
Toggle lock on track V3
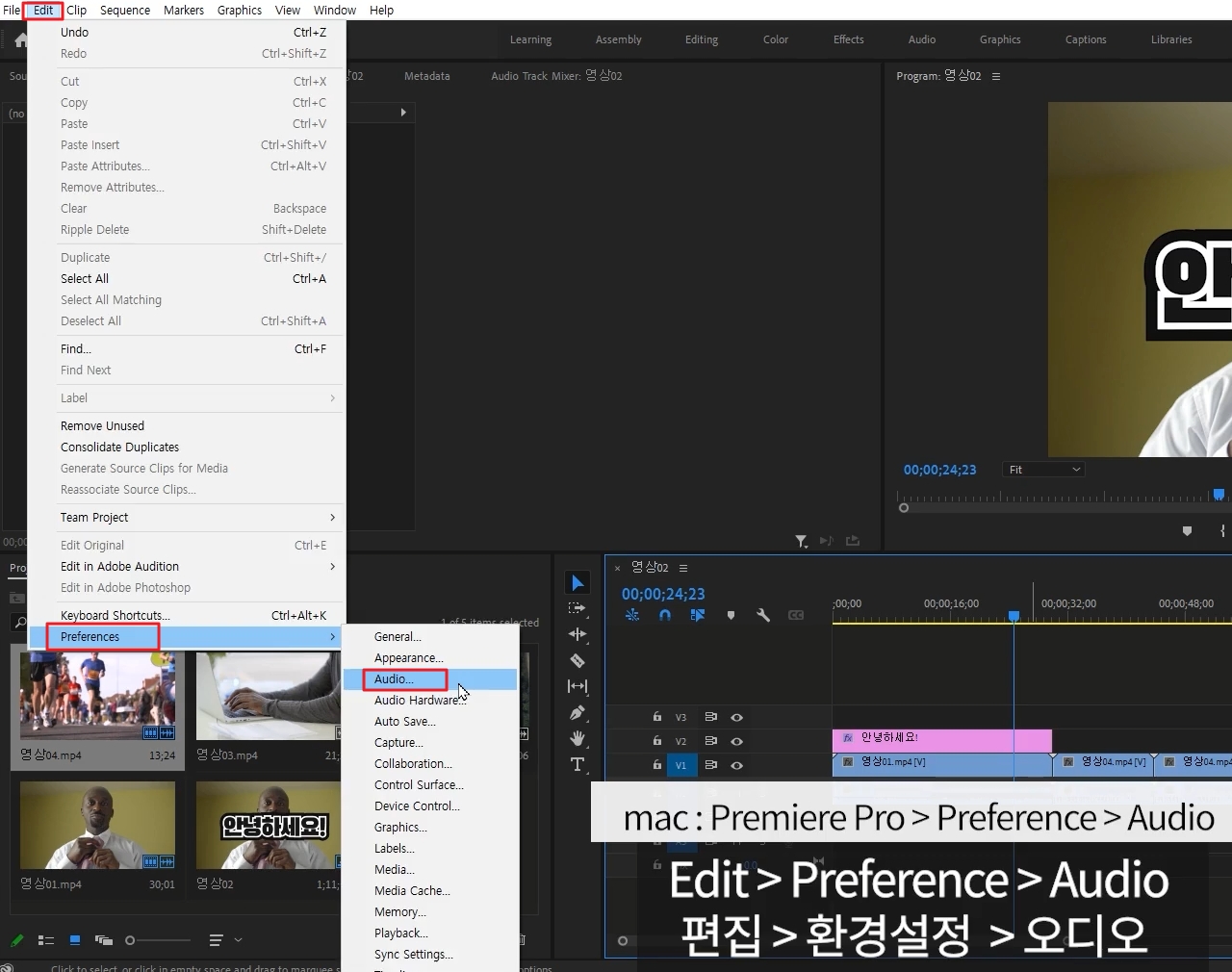[x=657, y=717]
